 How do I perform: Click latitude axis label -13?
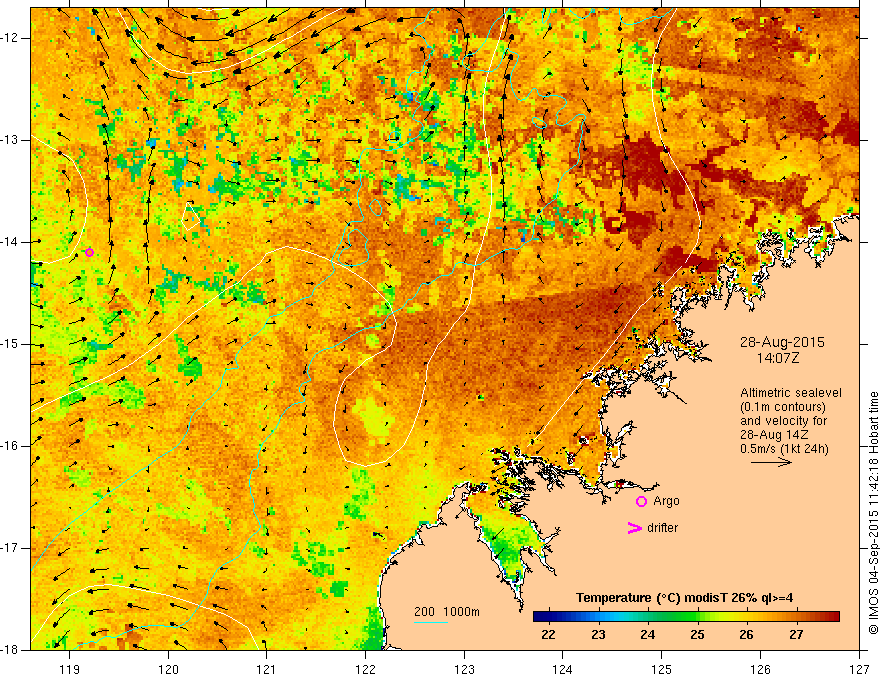coord(10,140)
